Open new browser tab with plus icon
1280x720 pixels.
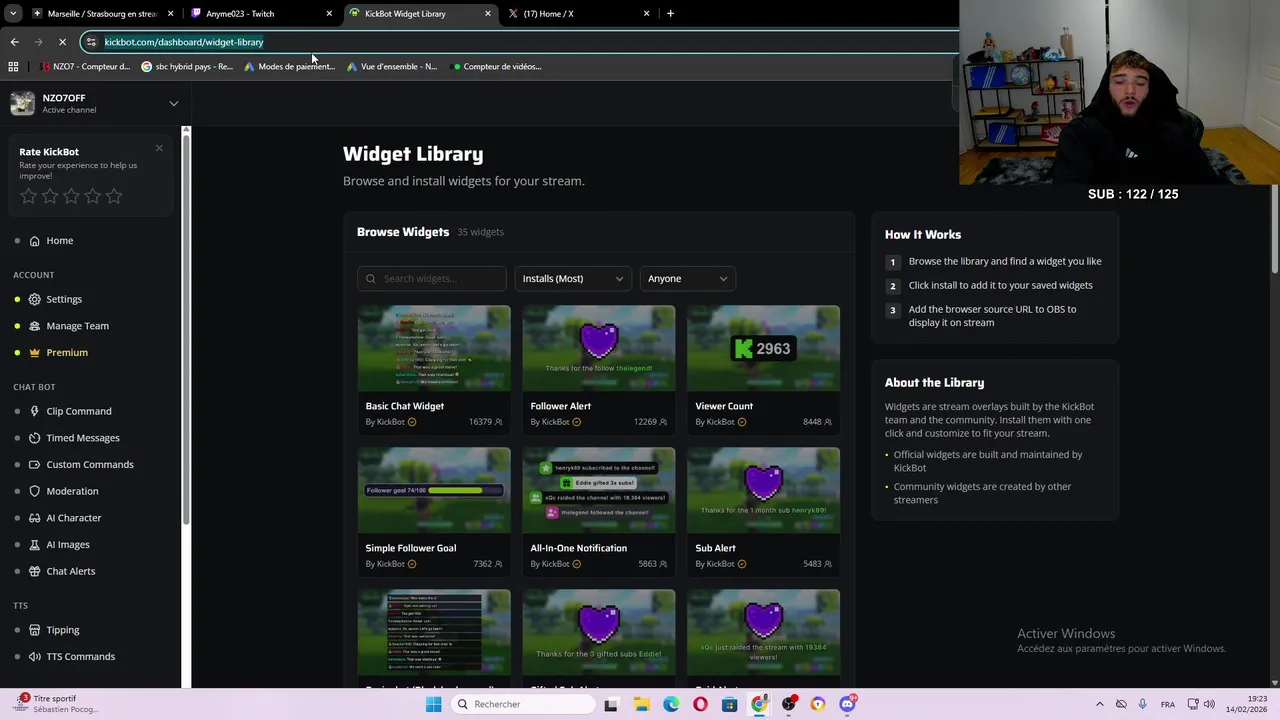[670, 14]
